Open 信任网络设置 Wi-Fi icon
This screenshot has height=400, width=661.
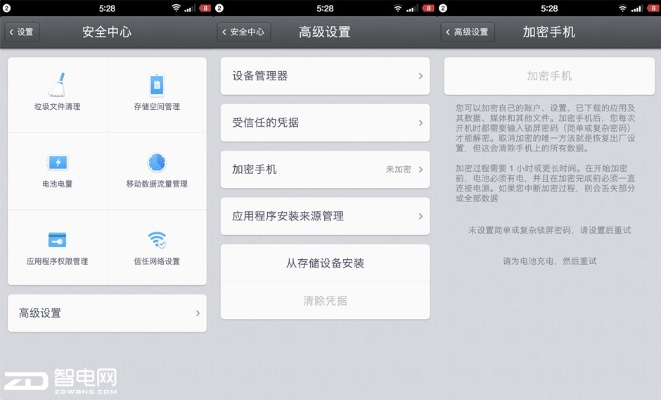[157, 240]
